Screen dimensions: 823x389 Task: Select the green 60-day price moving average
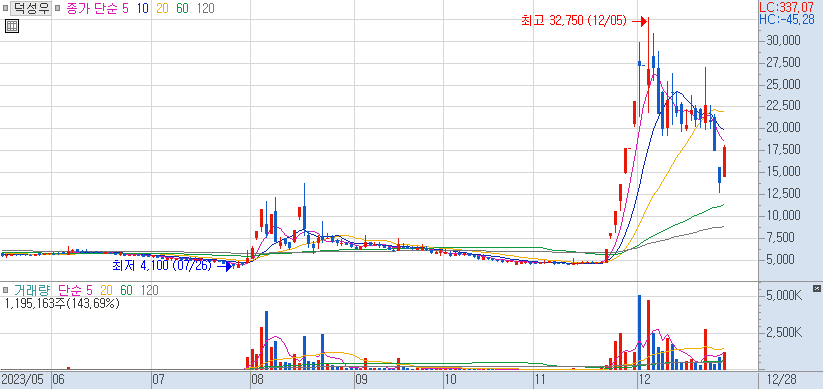(182, 9)
